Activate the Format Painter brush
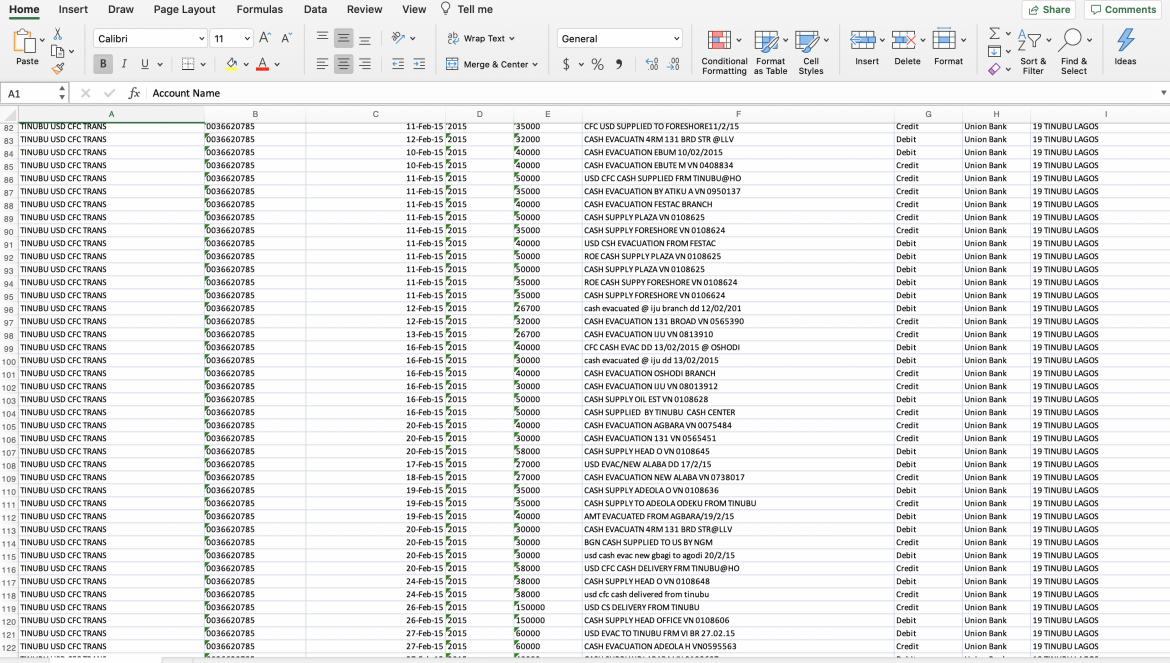The image size is (1170, 663). [57, 68]
